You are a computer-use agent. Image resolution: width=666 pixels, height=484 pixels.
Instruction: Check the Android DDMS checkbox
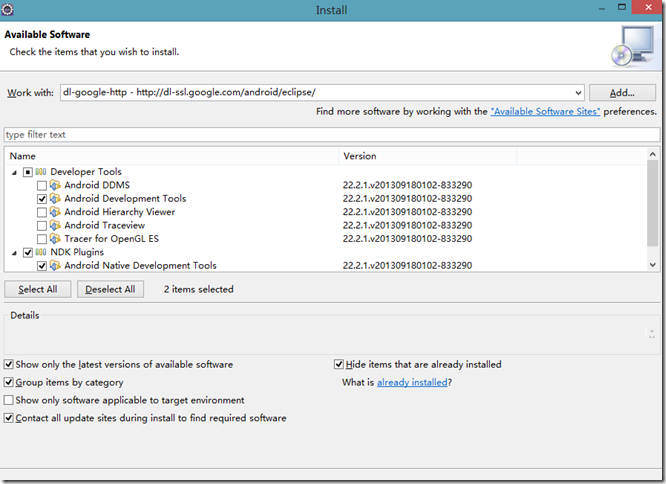coord(42,186)
